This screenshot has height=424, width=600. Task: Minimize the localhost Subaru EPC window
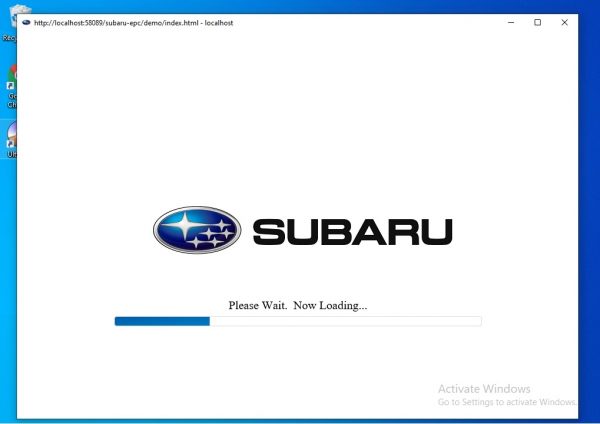click(511, 23)
